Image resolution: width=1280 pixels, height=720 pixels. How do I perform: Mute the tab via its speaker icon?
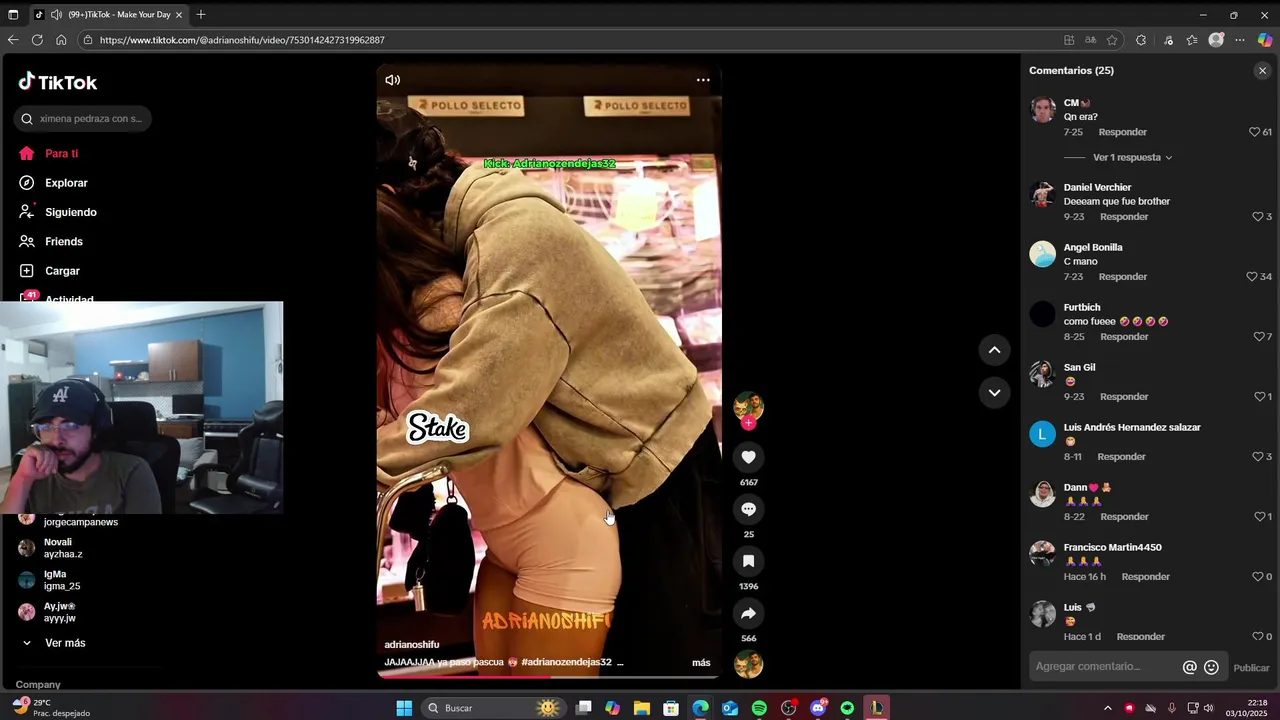click(56, 15)
